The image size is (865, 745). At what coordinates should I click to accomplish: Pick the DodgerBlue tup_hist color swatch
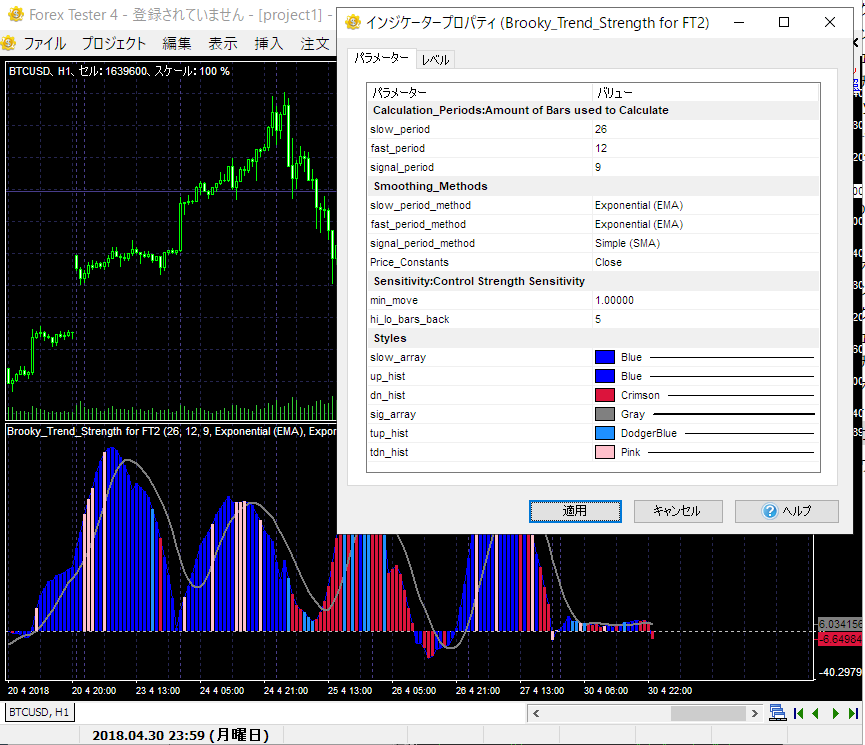coord(604,433)
